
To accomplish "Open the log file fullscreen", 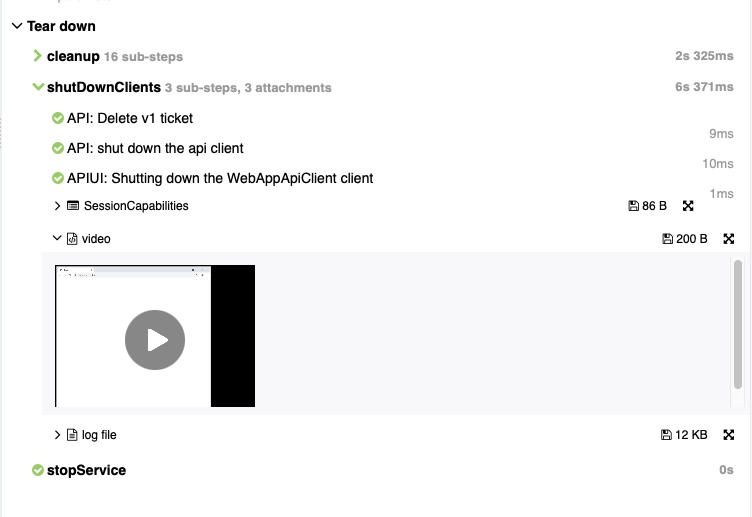I will 728,435.
